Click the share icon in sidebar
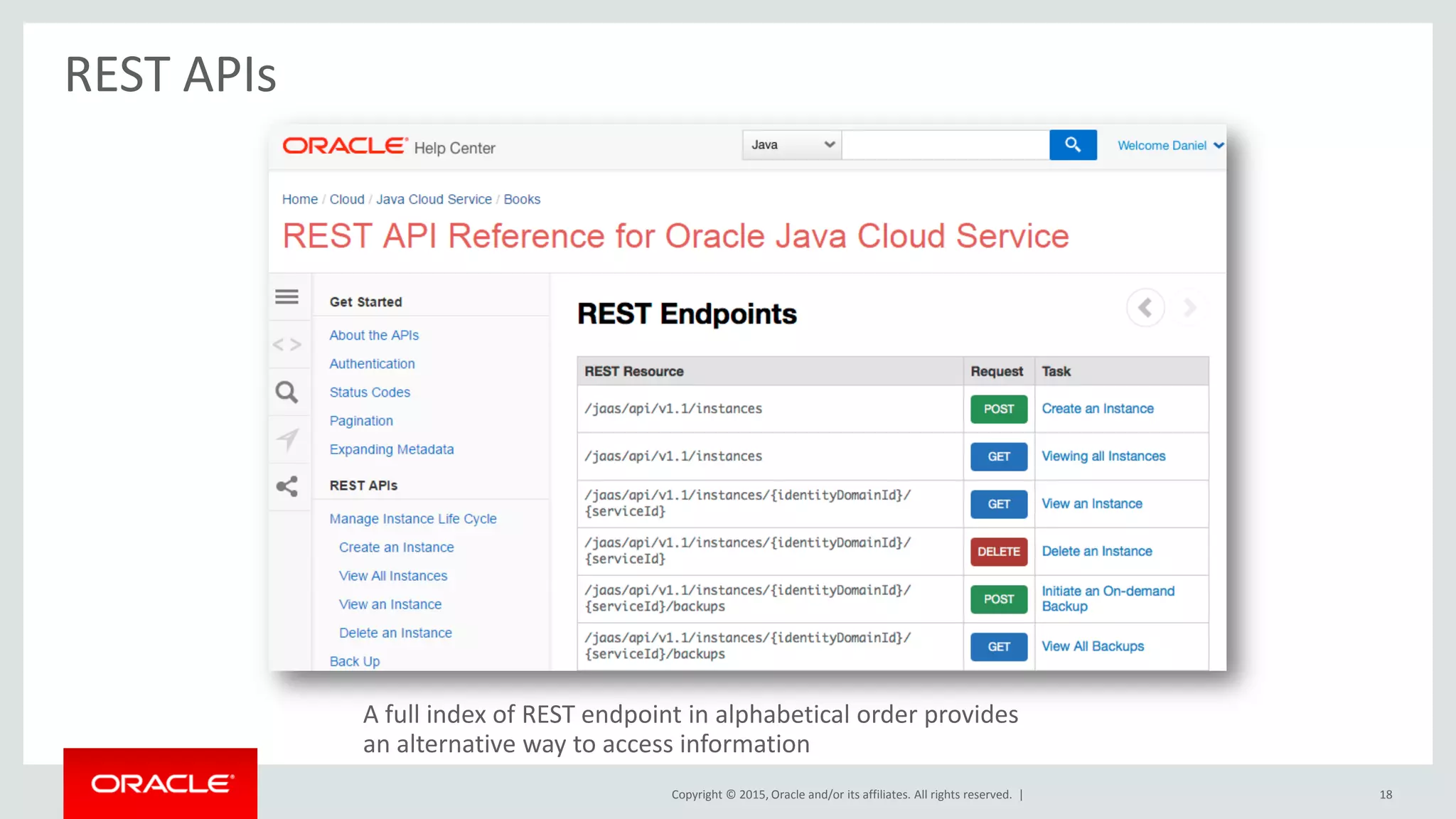This screenshot has width=1456, height=819. 287,486
